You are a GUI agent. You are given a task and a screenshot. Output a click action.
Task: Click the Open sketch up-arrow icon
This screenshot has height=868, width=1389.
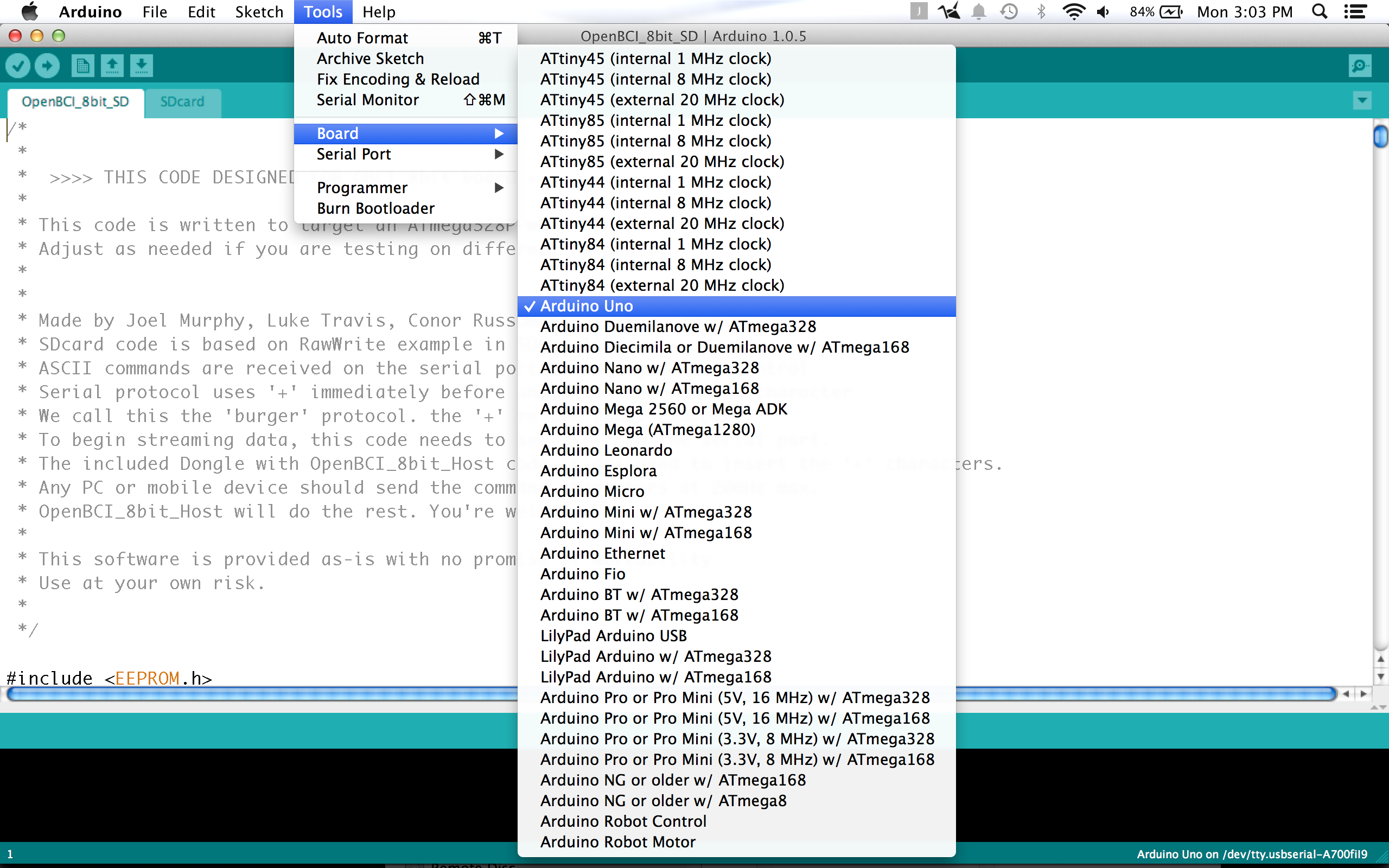coord(112,66)
